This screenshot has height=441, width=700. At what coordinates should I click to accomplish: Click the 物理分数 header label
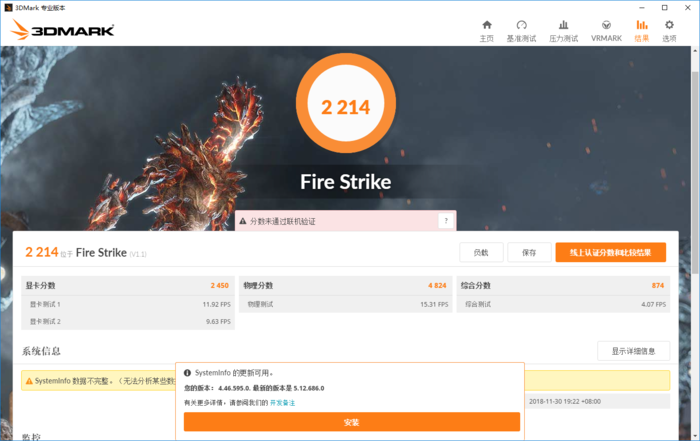[258, 285]
